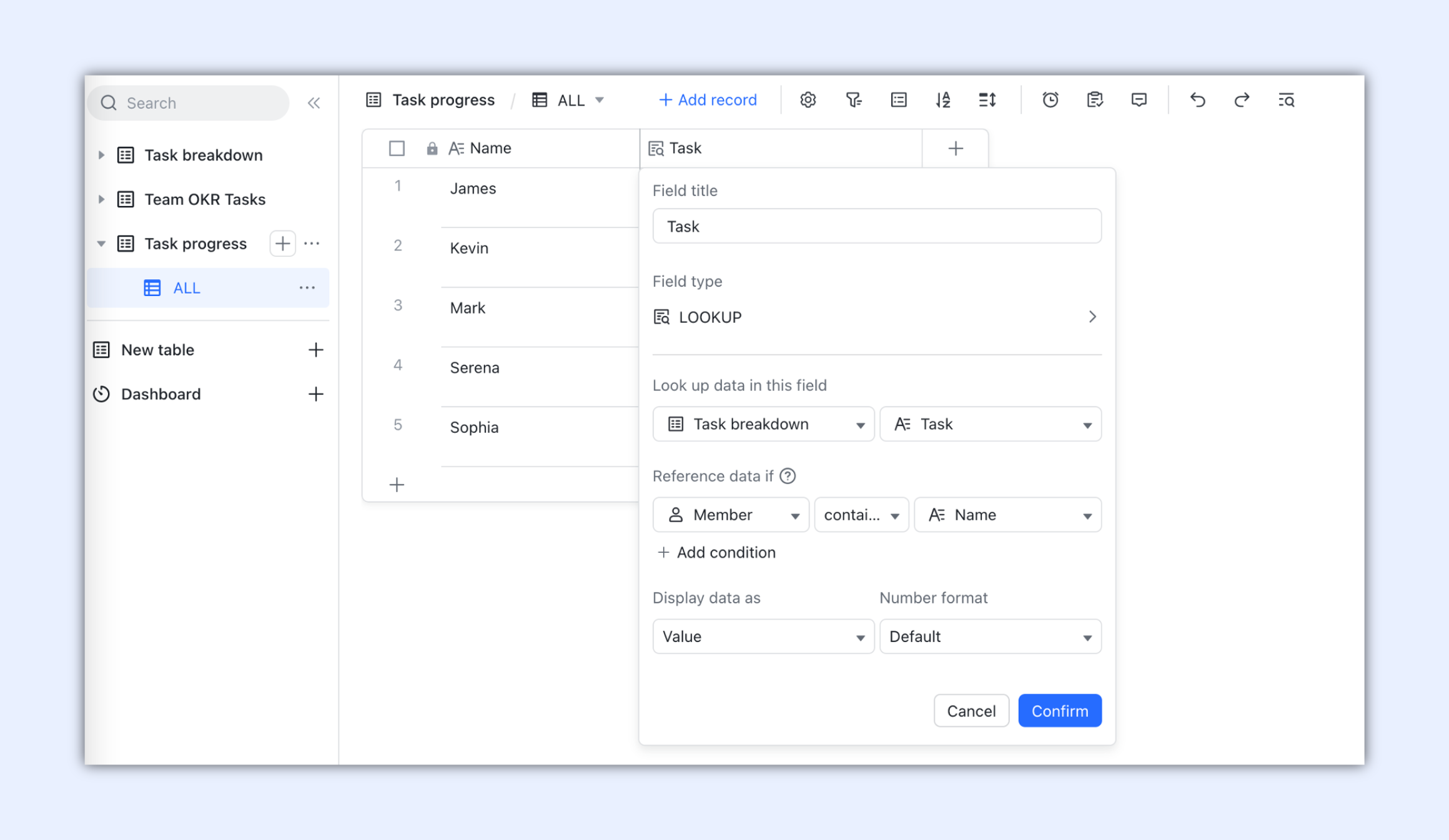1449x840 pixels.
Task: Click the redo arrow icon
Action: 1242,100
